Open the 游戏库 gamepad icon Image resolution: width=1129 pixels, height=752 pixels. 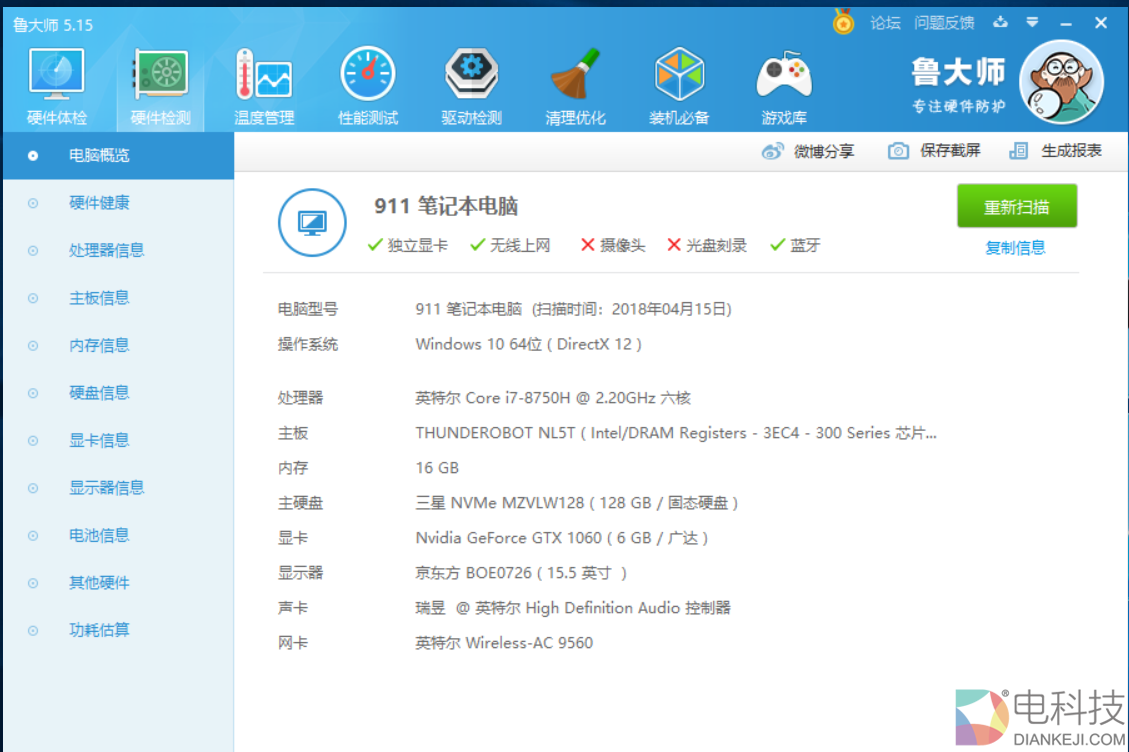(x=784, y=77)
